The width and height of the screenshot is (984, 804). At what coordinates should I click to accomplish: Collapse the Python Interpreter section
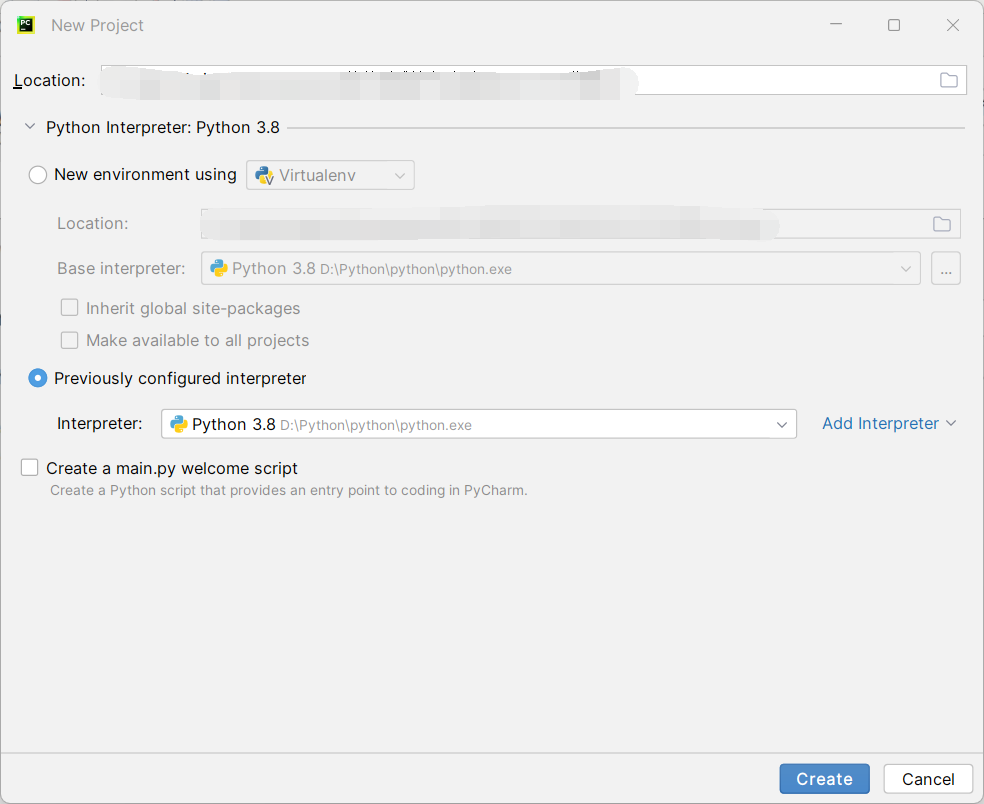[x=30, y=127]
